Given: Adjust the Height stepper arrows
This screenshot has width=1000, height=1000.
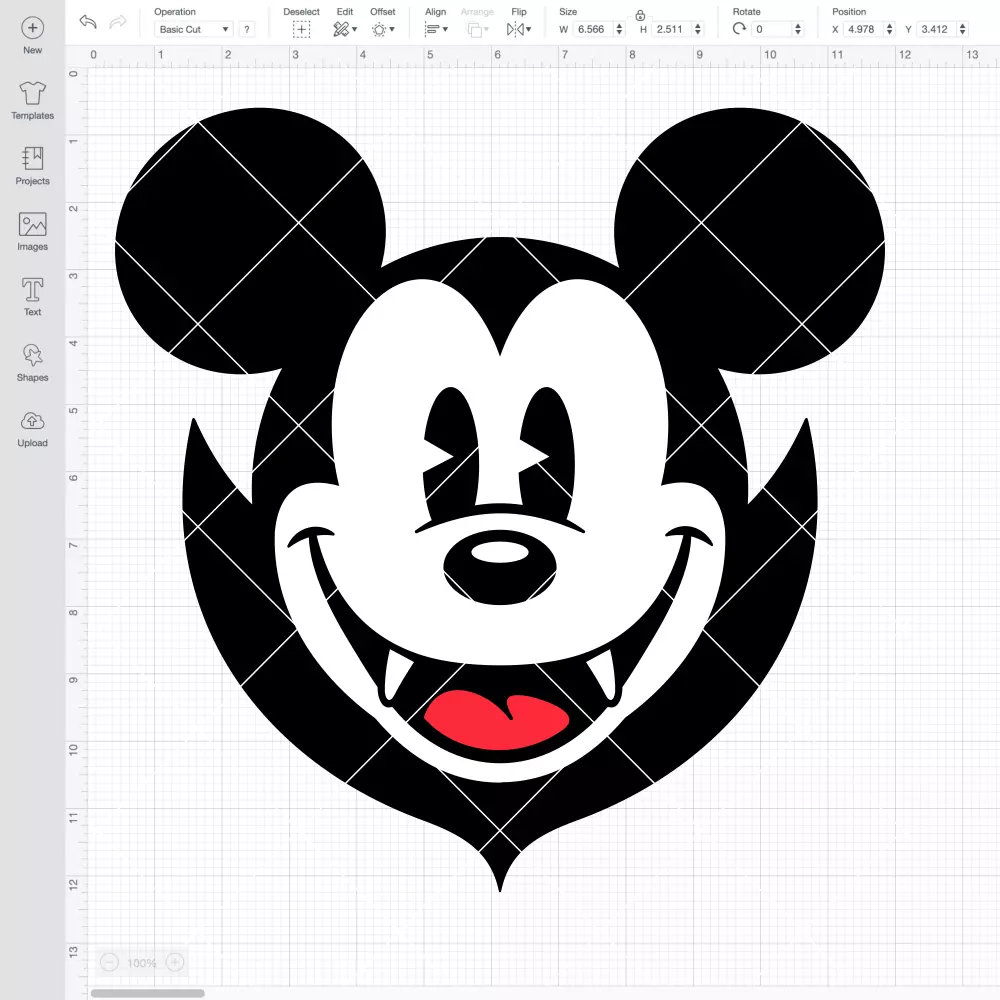Looking at the screenshot, I should (x=698, y=29).
